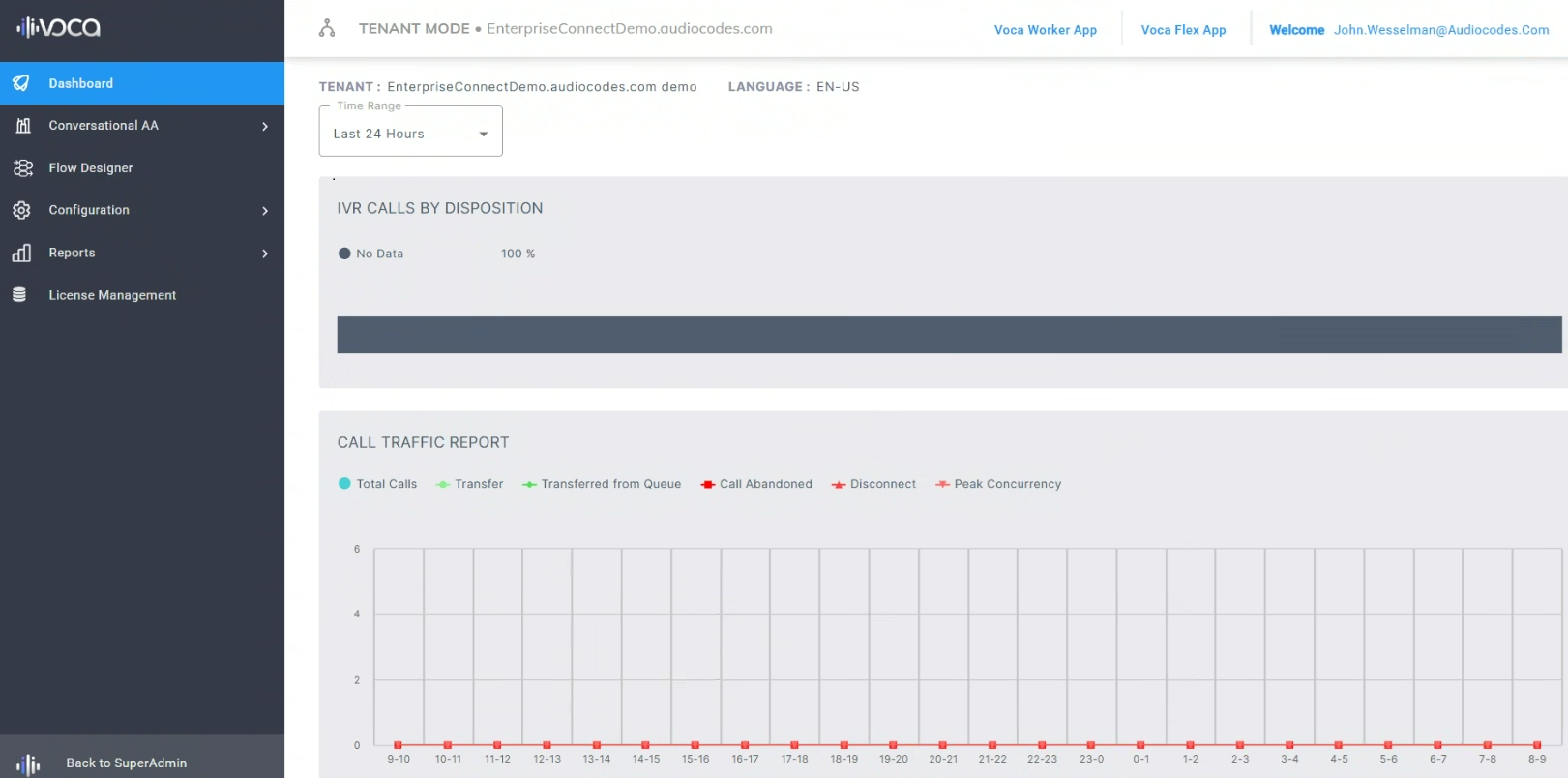Click Back to SuperAdmin at sidebar bottom

click(x=126, y=763)
